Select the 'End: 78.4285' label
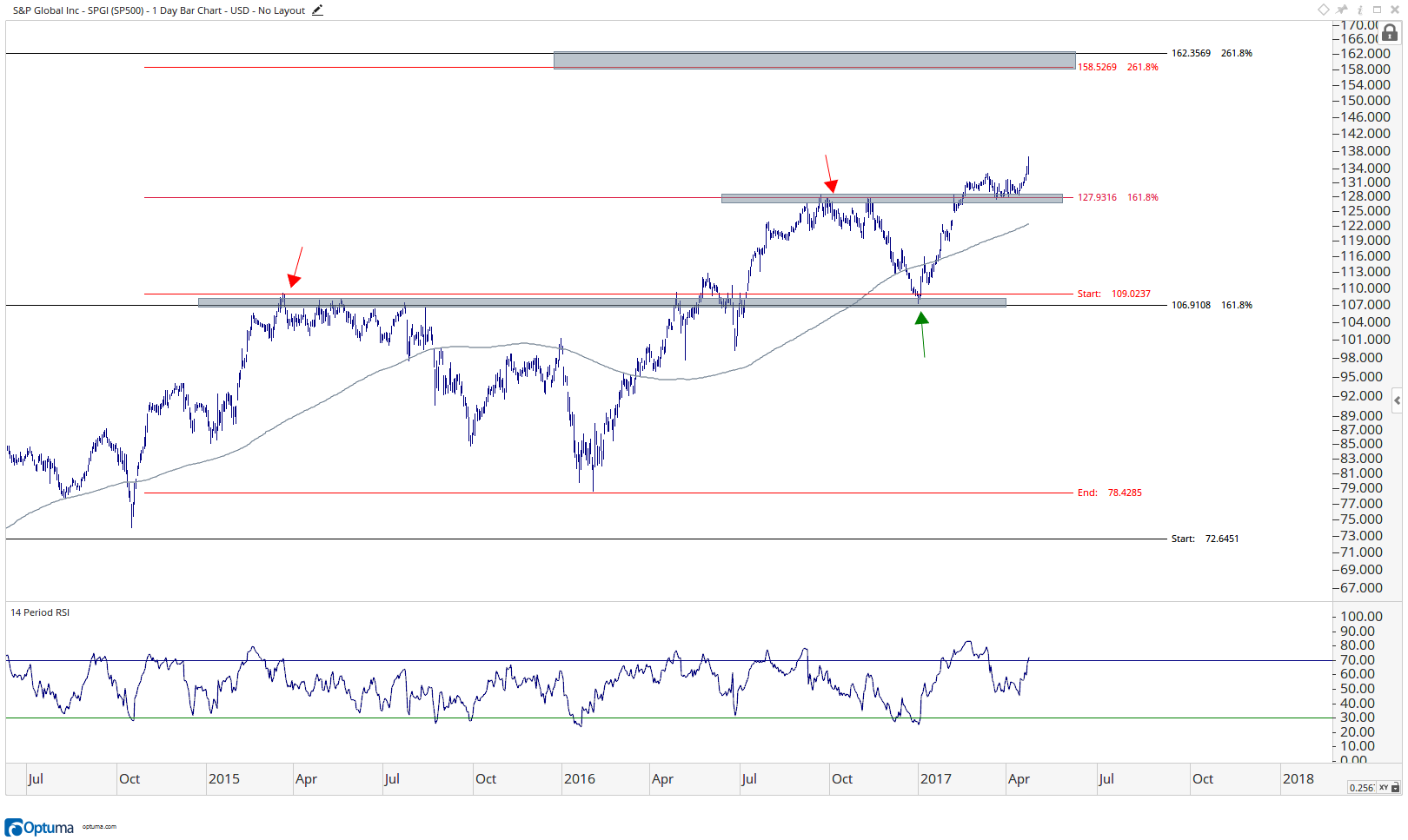This screenshot has height=840, width=1408. point(1110,493)
